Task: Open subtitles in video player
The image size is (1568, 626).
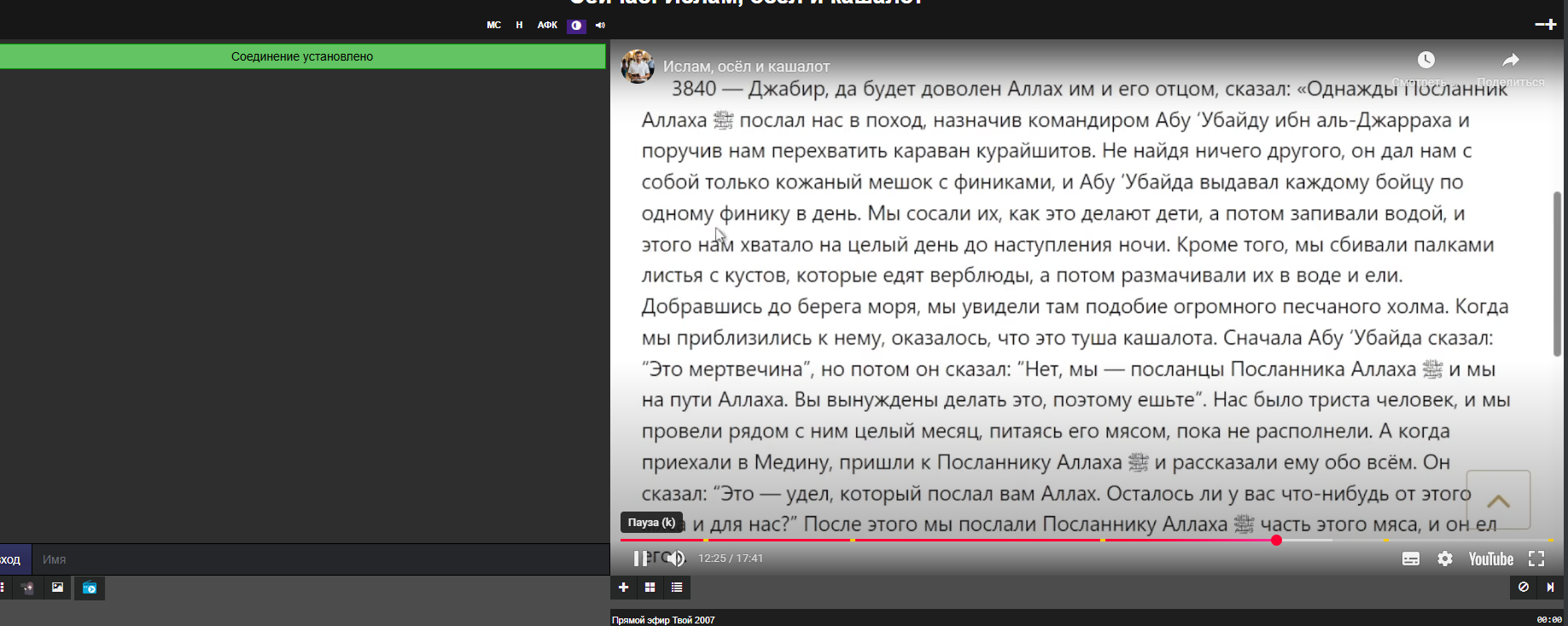Action: [x=1411, y=559]
